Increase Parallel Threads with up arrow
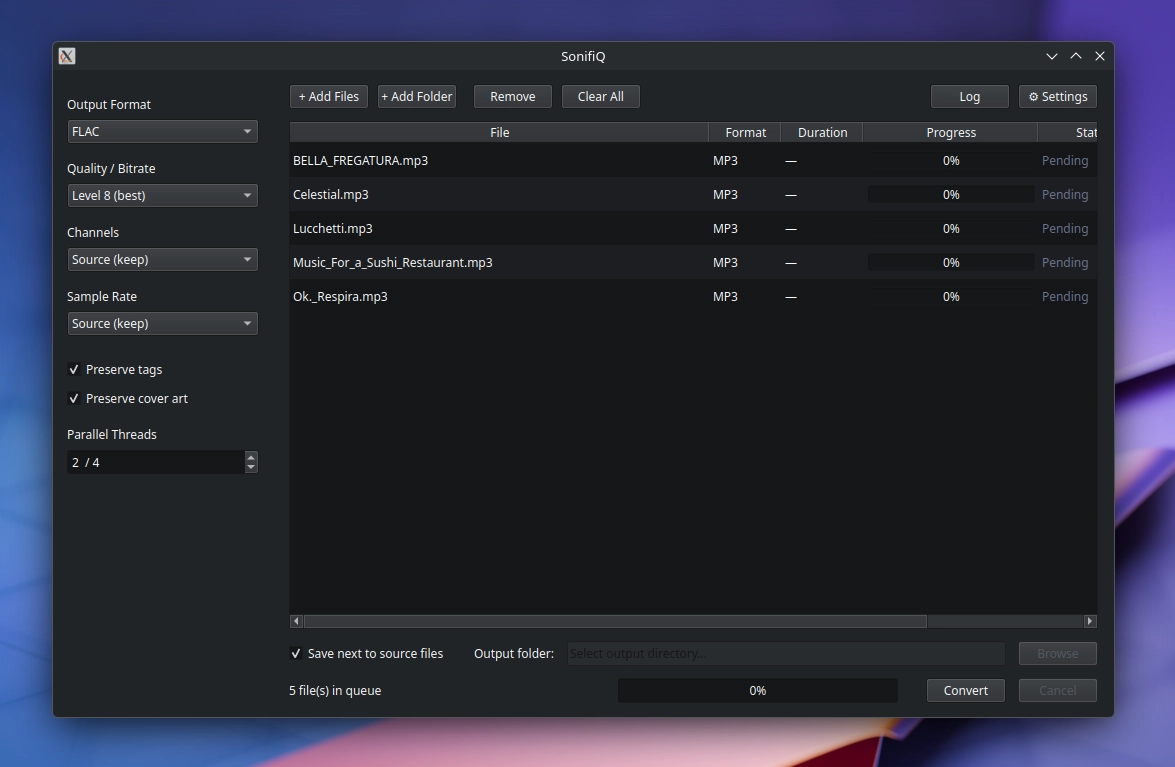Viewport: 1175px width, 767px height. (251, 456)
